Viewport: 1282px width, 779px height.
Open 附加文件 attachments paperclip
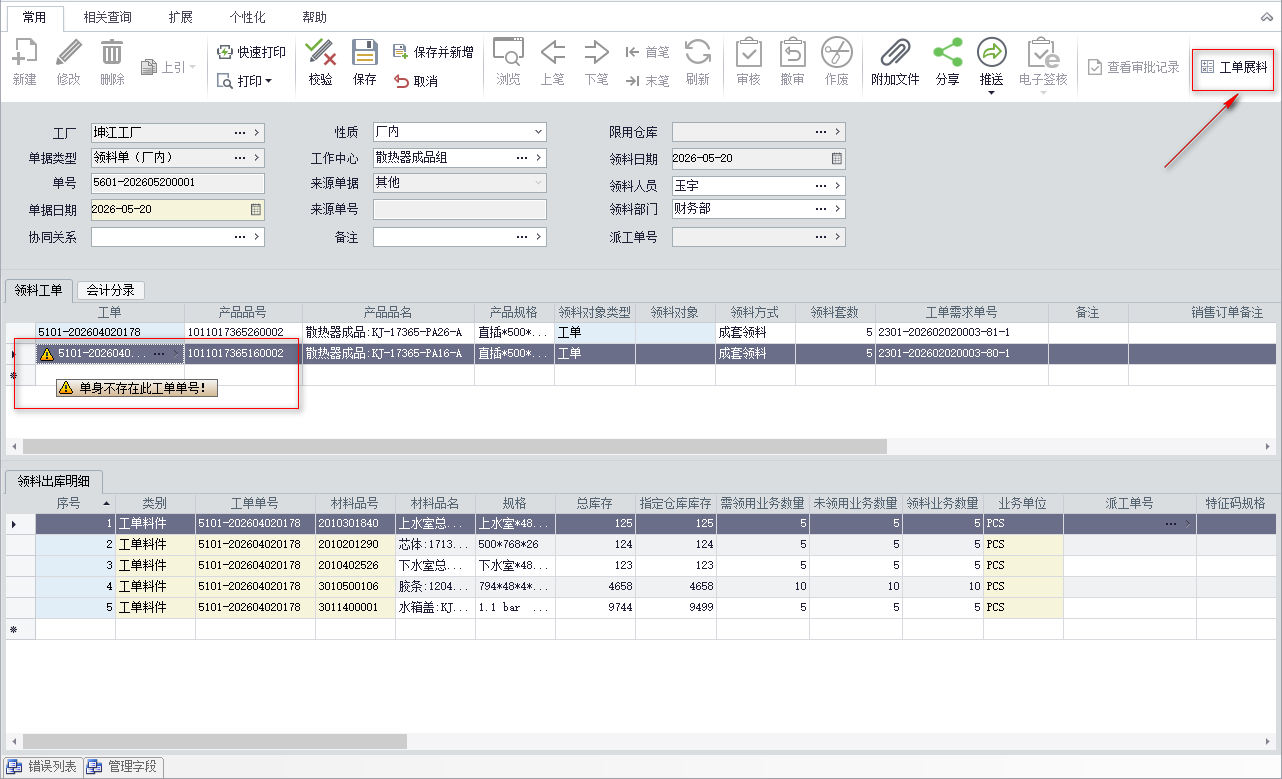tap(895, 54)
